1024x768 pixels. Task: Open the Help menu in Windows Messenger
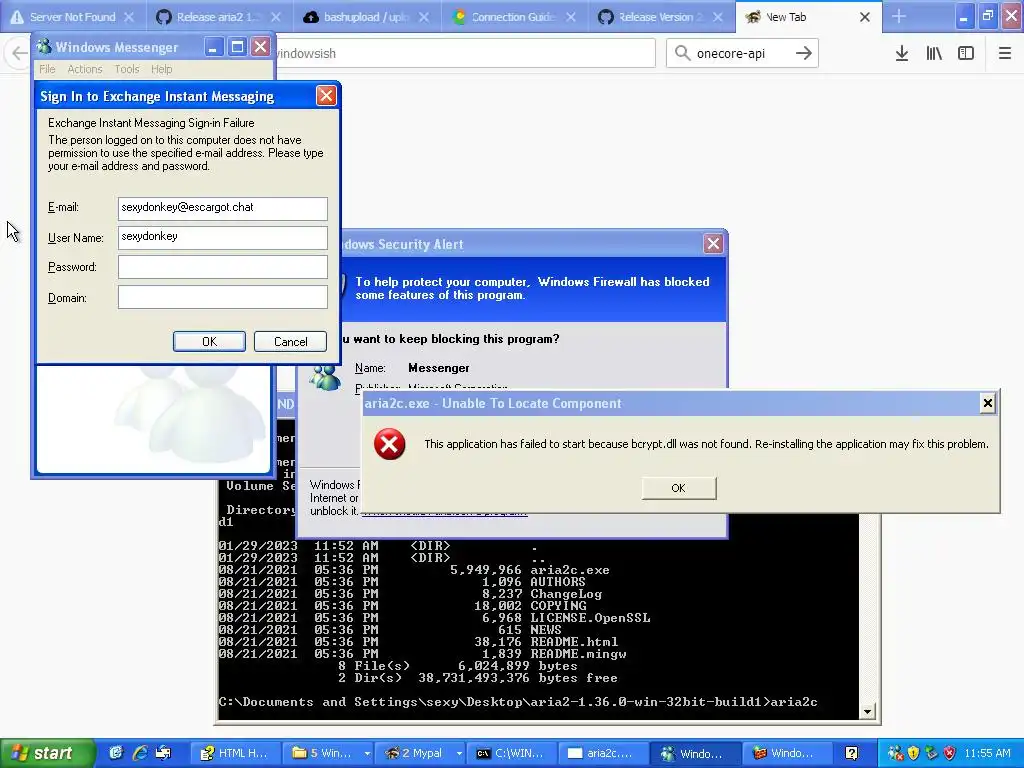pyautogui.click(x=161, y=69)
